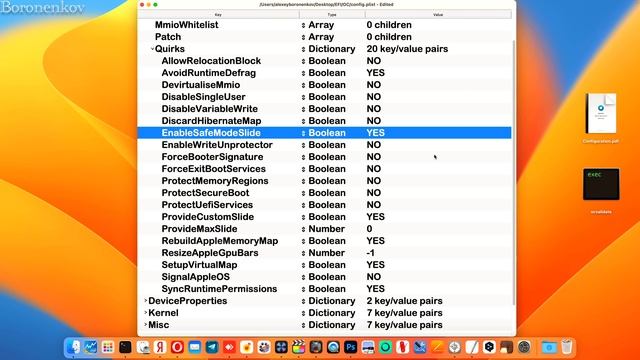The height and width of the screenshot is (360, 640).
Task: Select the ProvideCustomSlide row
Action: [324, 217]
